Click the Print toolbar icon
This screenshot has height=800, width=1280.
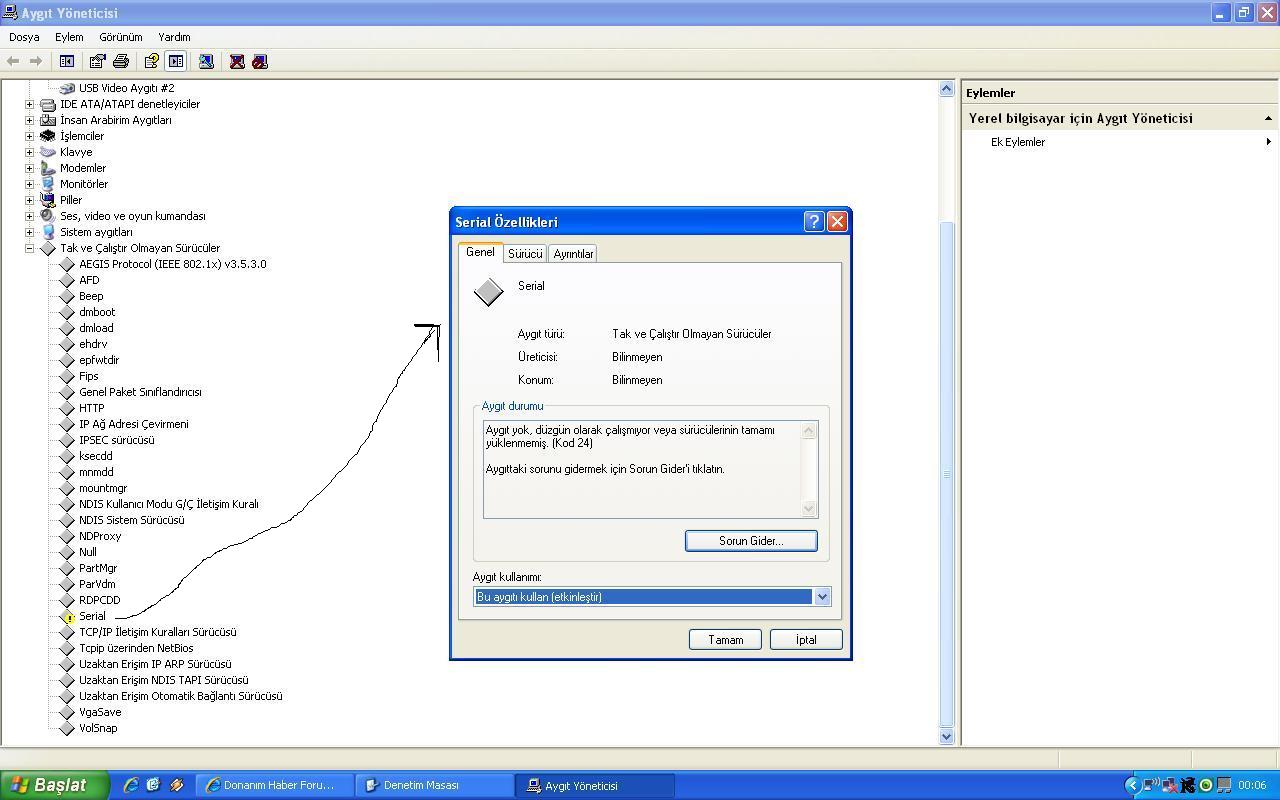point(121,61)
